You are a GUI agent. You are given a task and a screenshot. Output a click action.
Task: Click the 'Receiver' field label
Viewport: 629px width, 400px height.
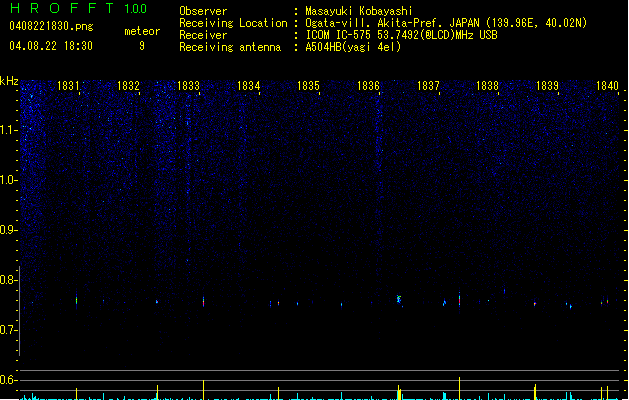coord(203,35)
